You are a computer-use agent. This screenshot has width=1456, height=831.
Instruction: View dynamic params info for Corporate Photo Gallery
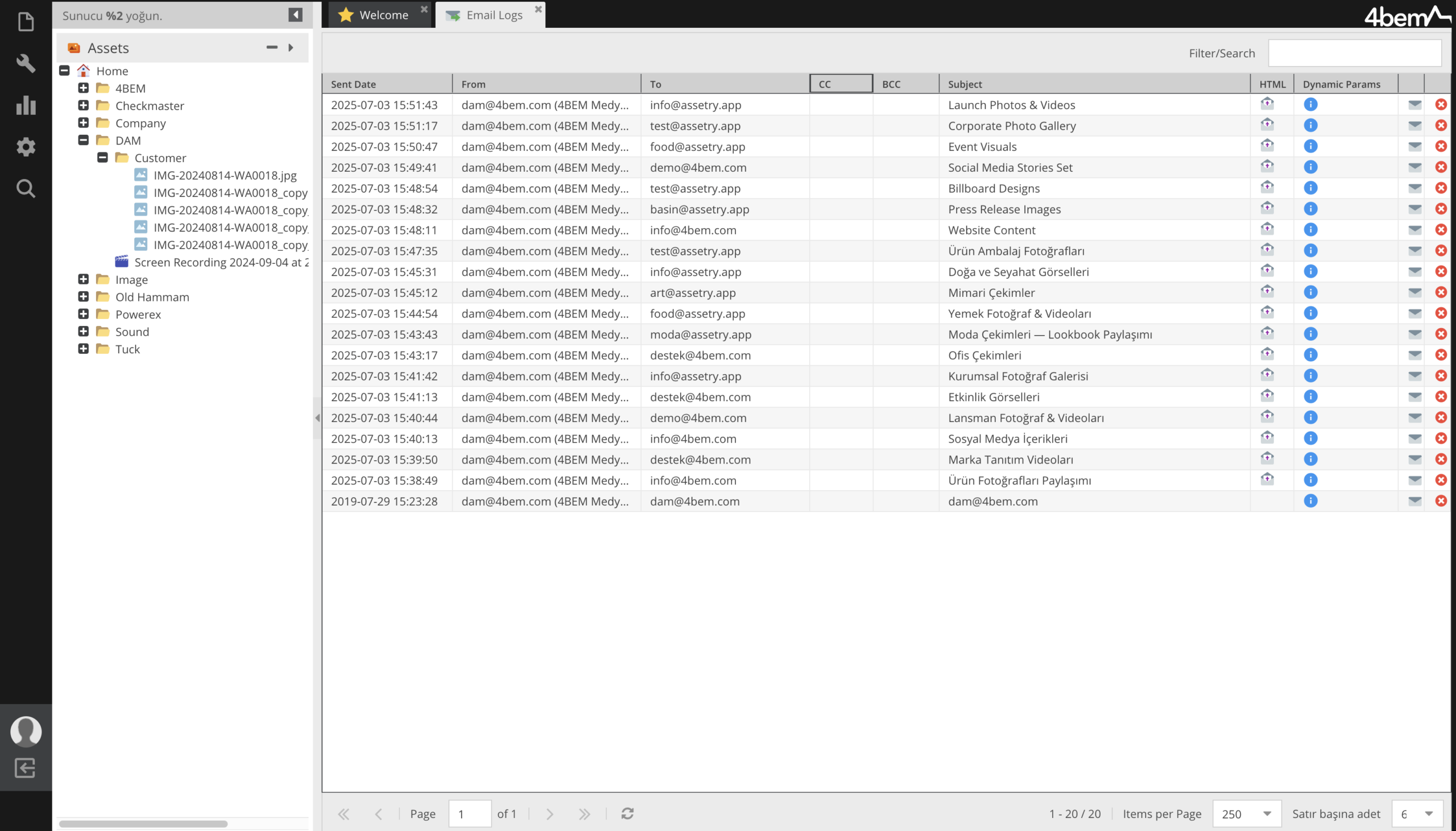(1310, 125)
